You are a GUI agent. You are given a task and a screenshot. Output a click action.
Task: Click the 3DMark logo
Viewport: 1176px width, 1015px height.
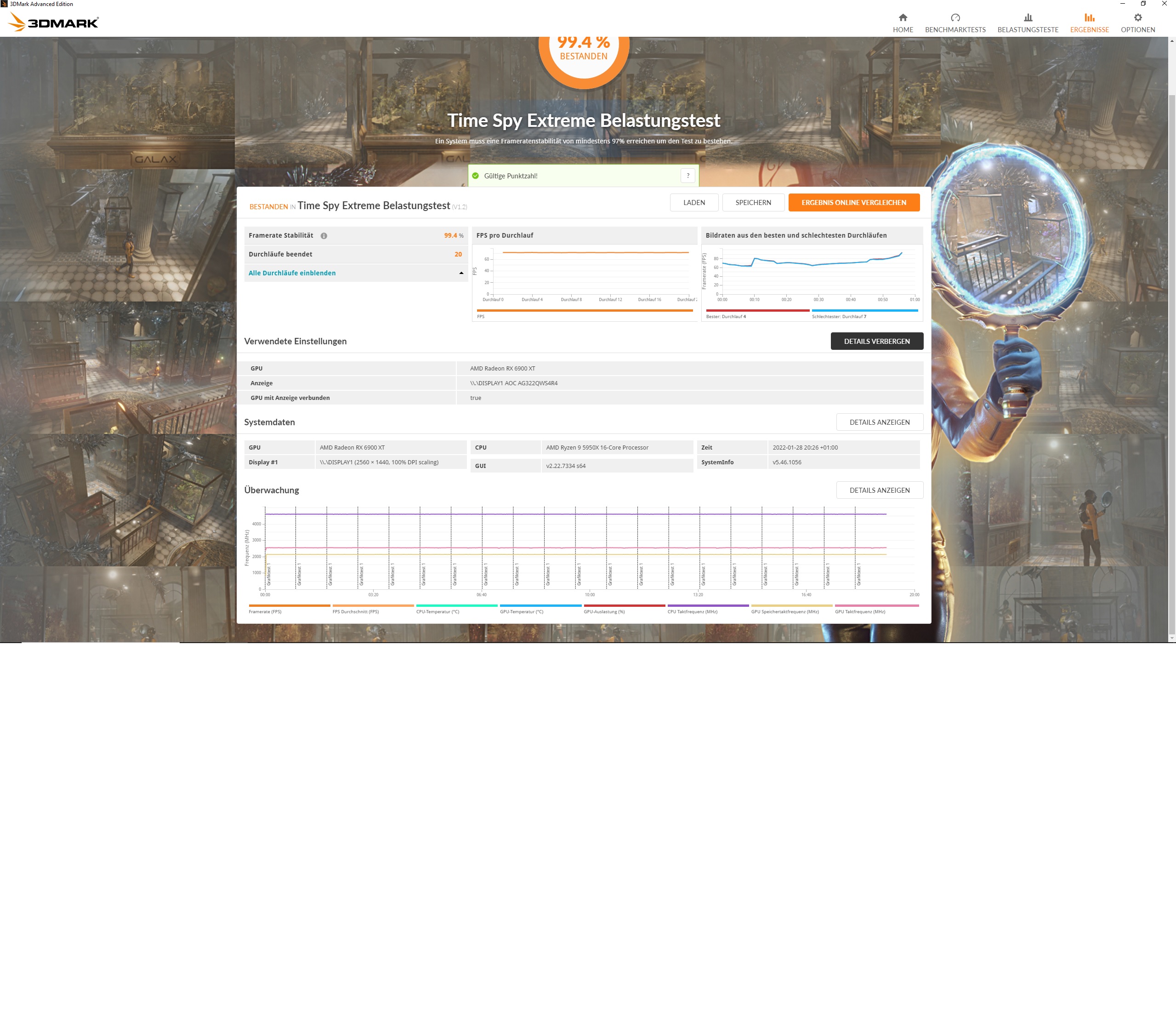(54, 22)
